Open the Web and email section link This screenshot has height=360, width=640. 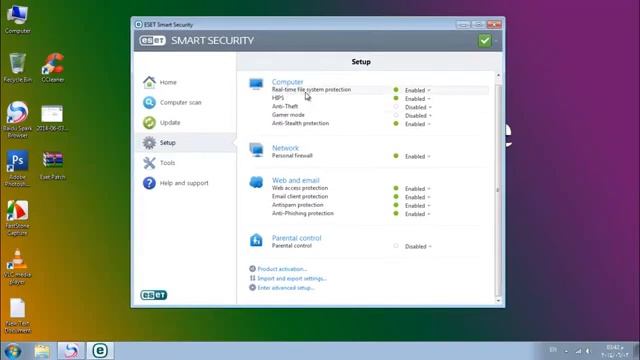(296, 180)
